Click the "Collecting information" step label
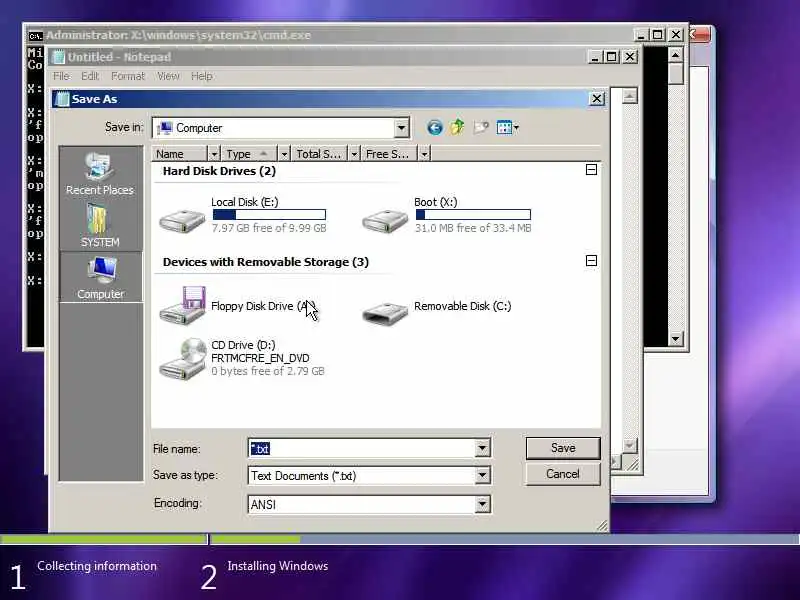Viewport: 800px width, 600px height. [x=97, y=566]
